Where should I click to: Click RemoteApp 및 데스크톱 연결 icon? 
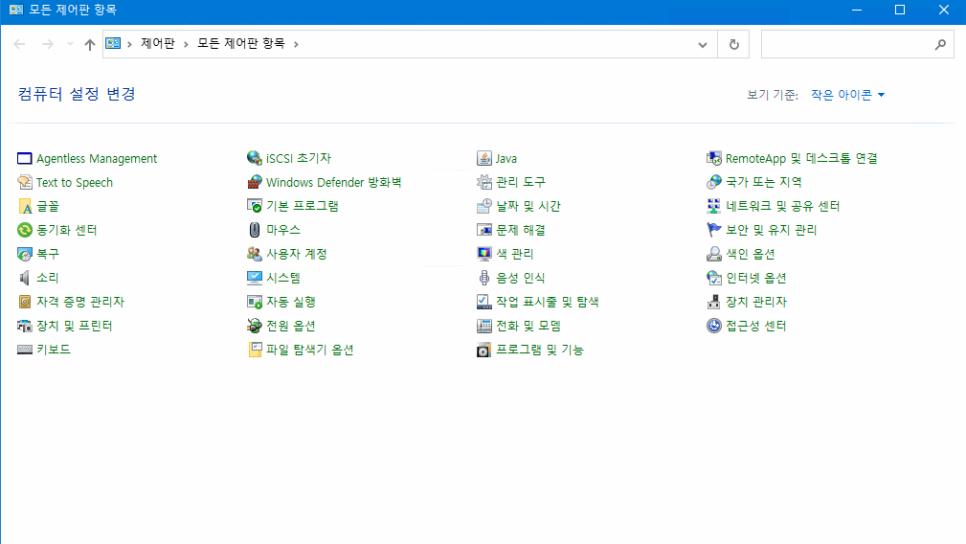point(714,158)
